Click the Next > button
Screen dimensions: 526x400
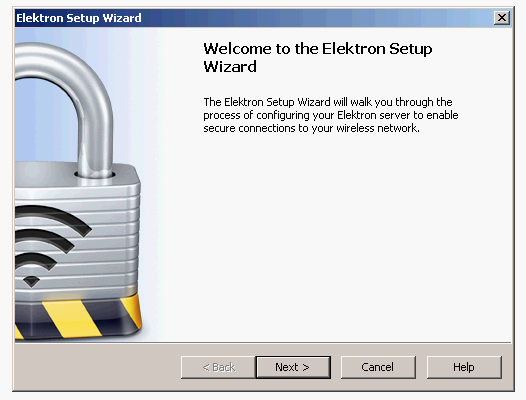[293, 367]
